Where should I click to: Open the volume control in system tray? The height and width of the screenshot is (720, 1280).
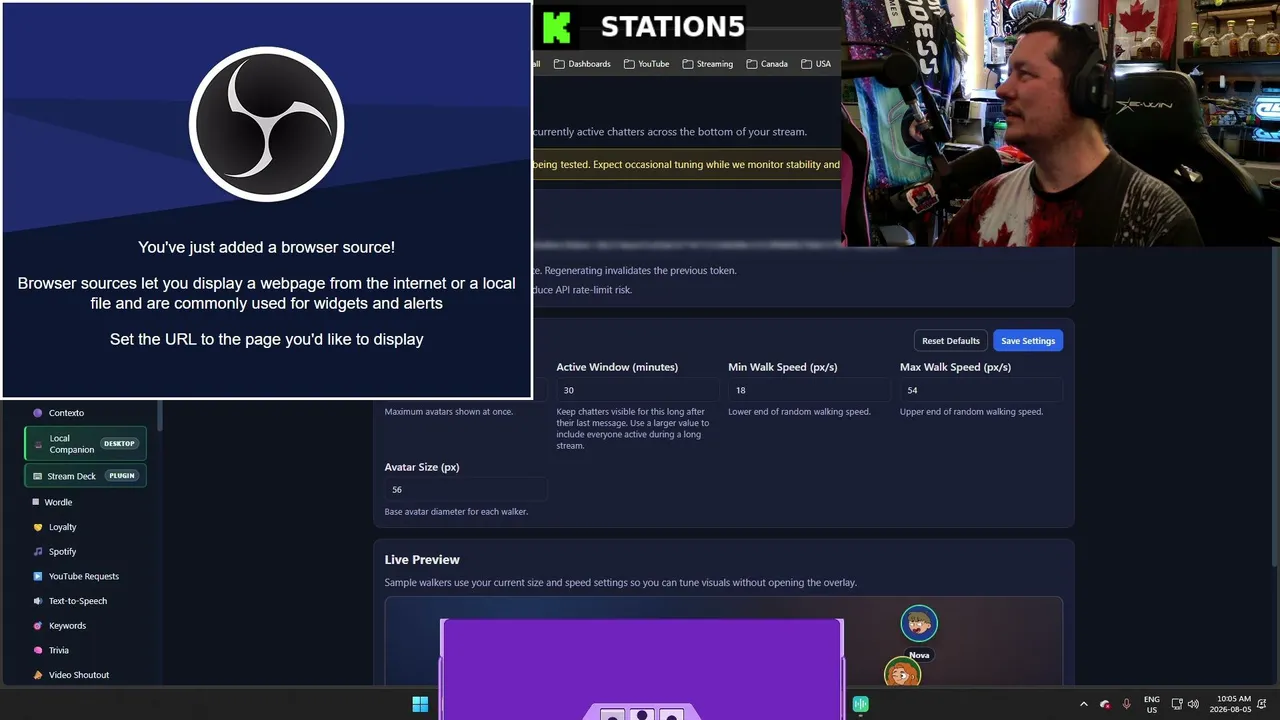click(1193, 704)
